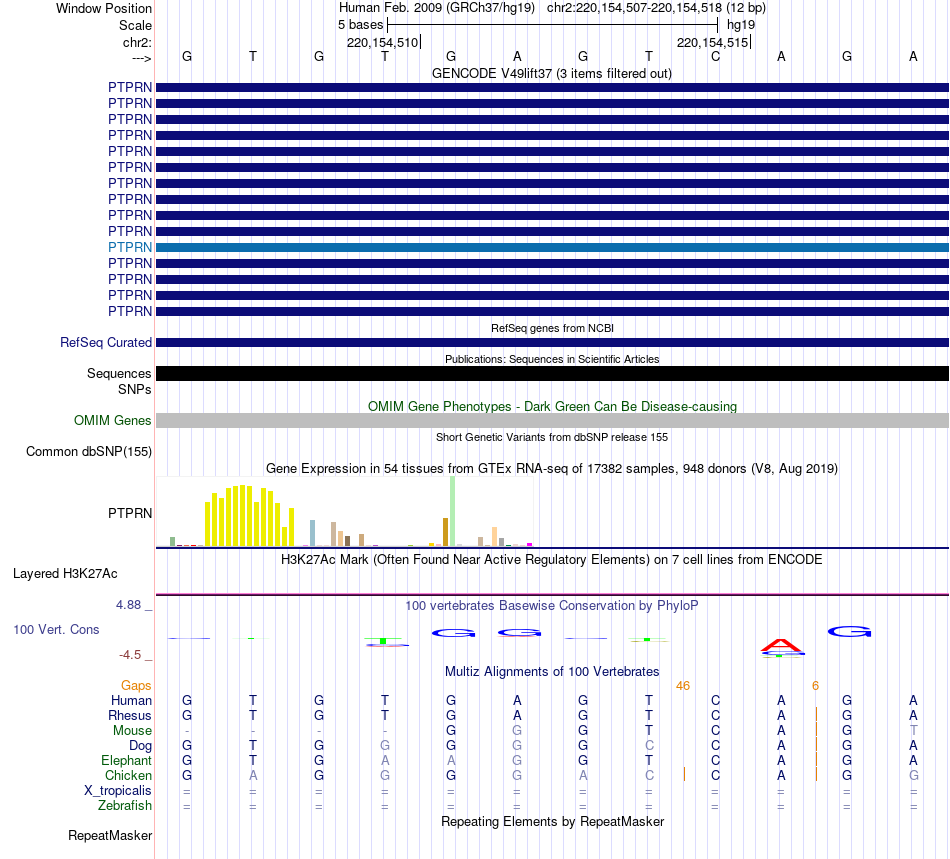The height and width of the screenshot is (859, 950).
Task: Click the '--->' base sequence direction arrow
Action: tap(141, 58)
